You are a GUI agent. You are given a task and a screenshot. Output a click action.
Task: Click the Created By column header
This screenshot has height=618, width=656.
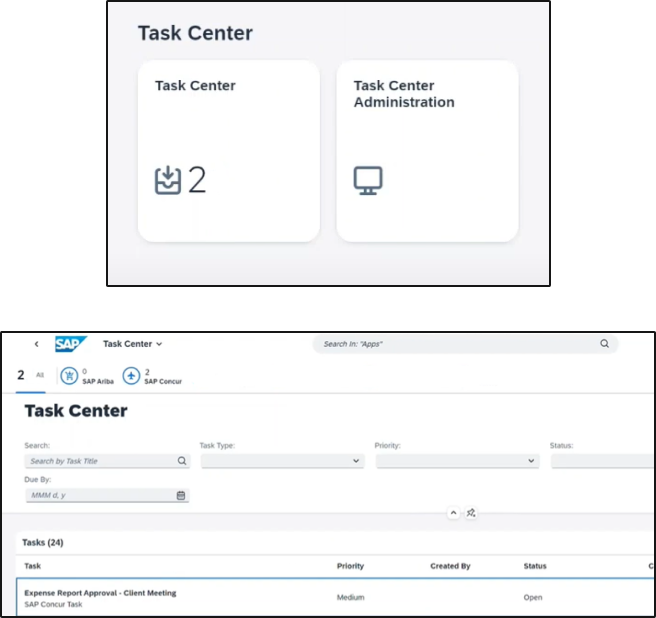(450, 566)
